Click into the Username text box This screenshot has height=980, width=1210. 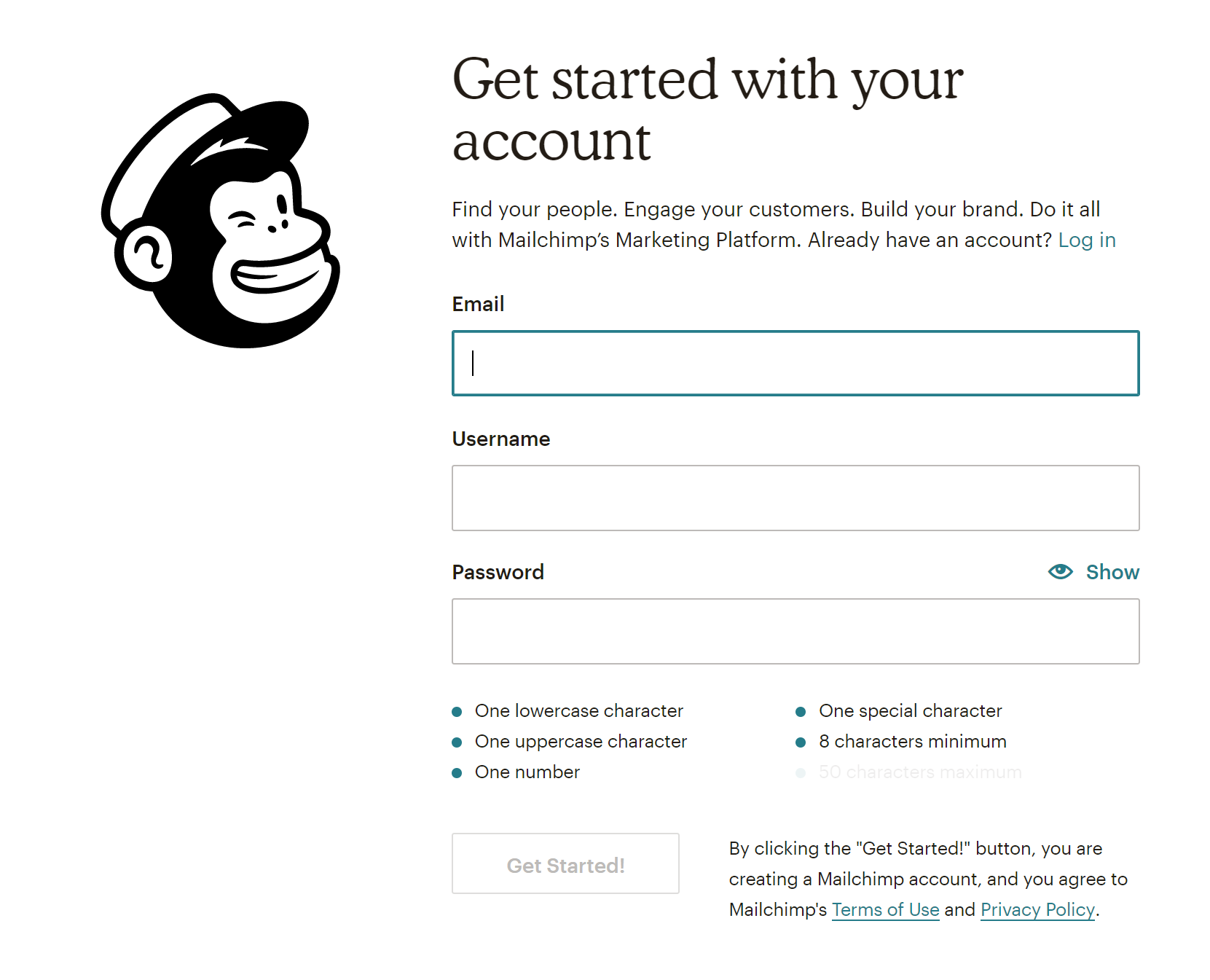tap(795, 498)
